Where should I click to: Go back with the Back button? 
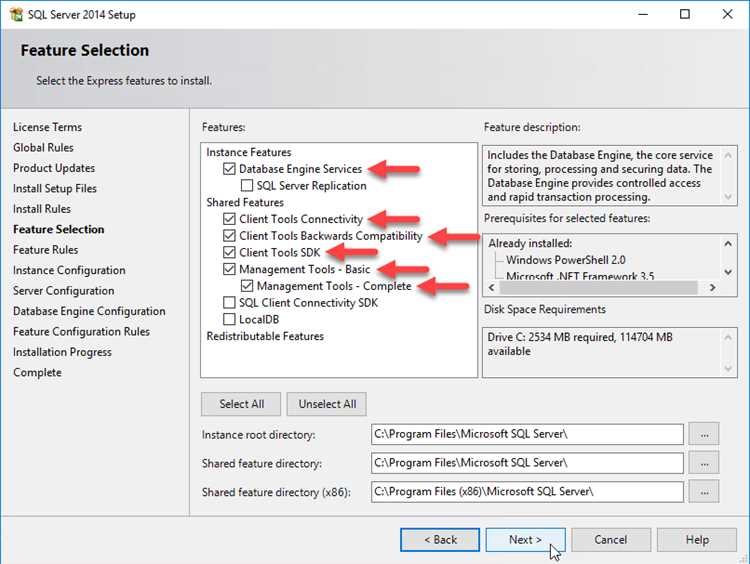440,540
